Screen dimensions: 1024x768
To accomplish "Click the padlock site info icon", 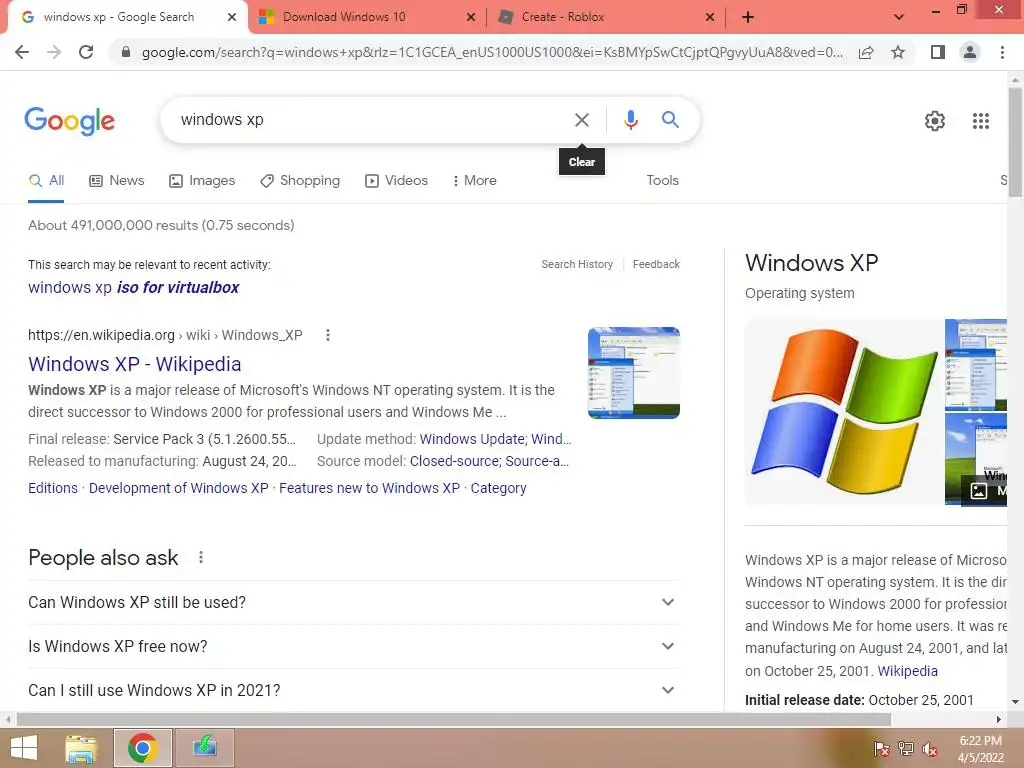I will 125,52.
